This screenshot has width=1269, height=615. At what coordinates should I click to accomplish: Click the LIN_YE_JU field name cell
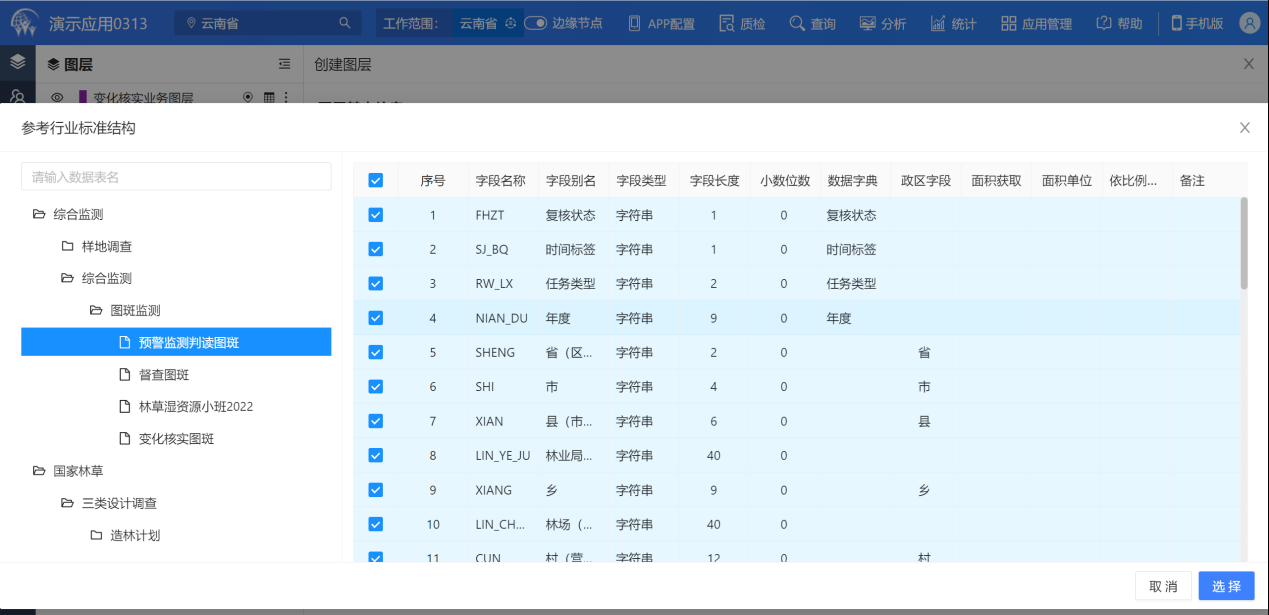503,456
